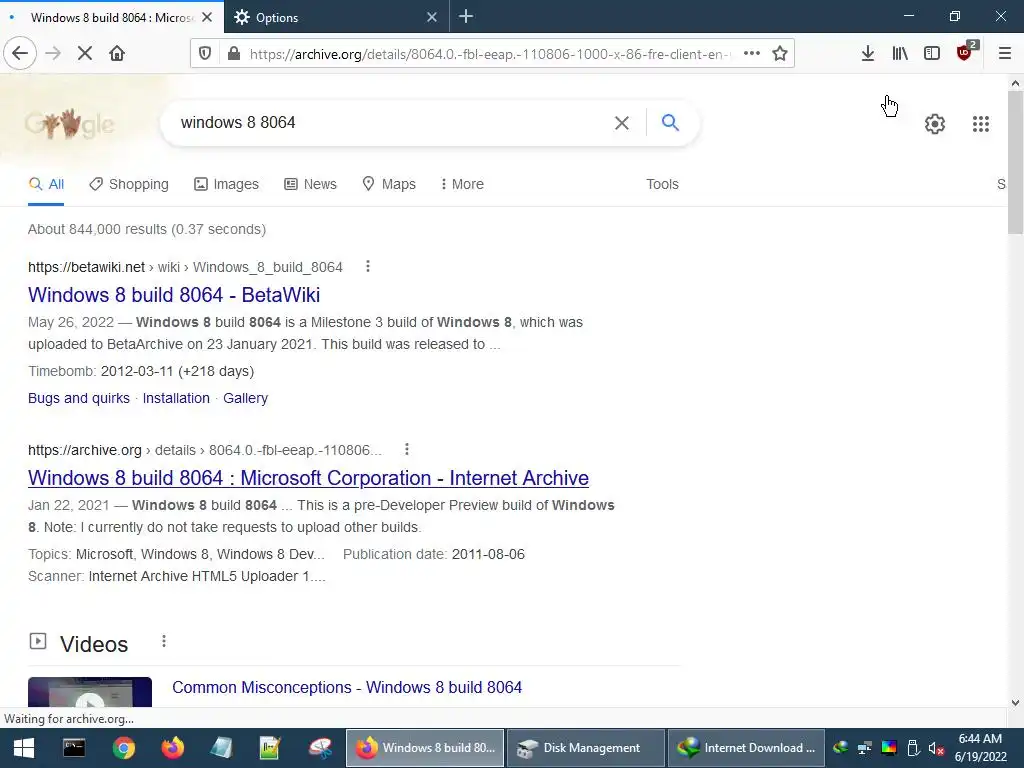Open the Firefox home page icon
This screenshot has width=1024, height=768.
pyautogui.click(x=117, y=54)
